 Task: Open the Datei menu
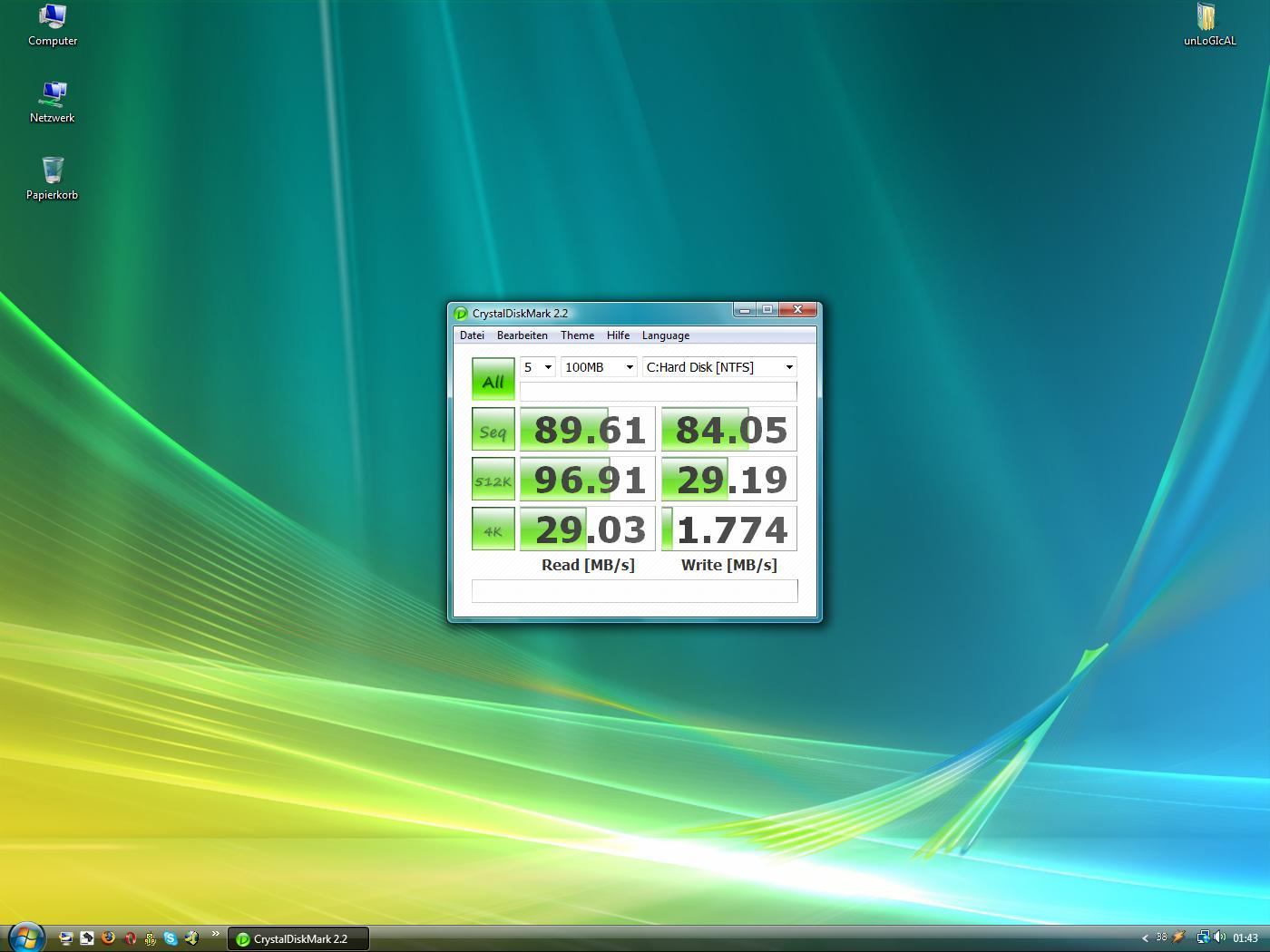(472, 335)
